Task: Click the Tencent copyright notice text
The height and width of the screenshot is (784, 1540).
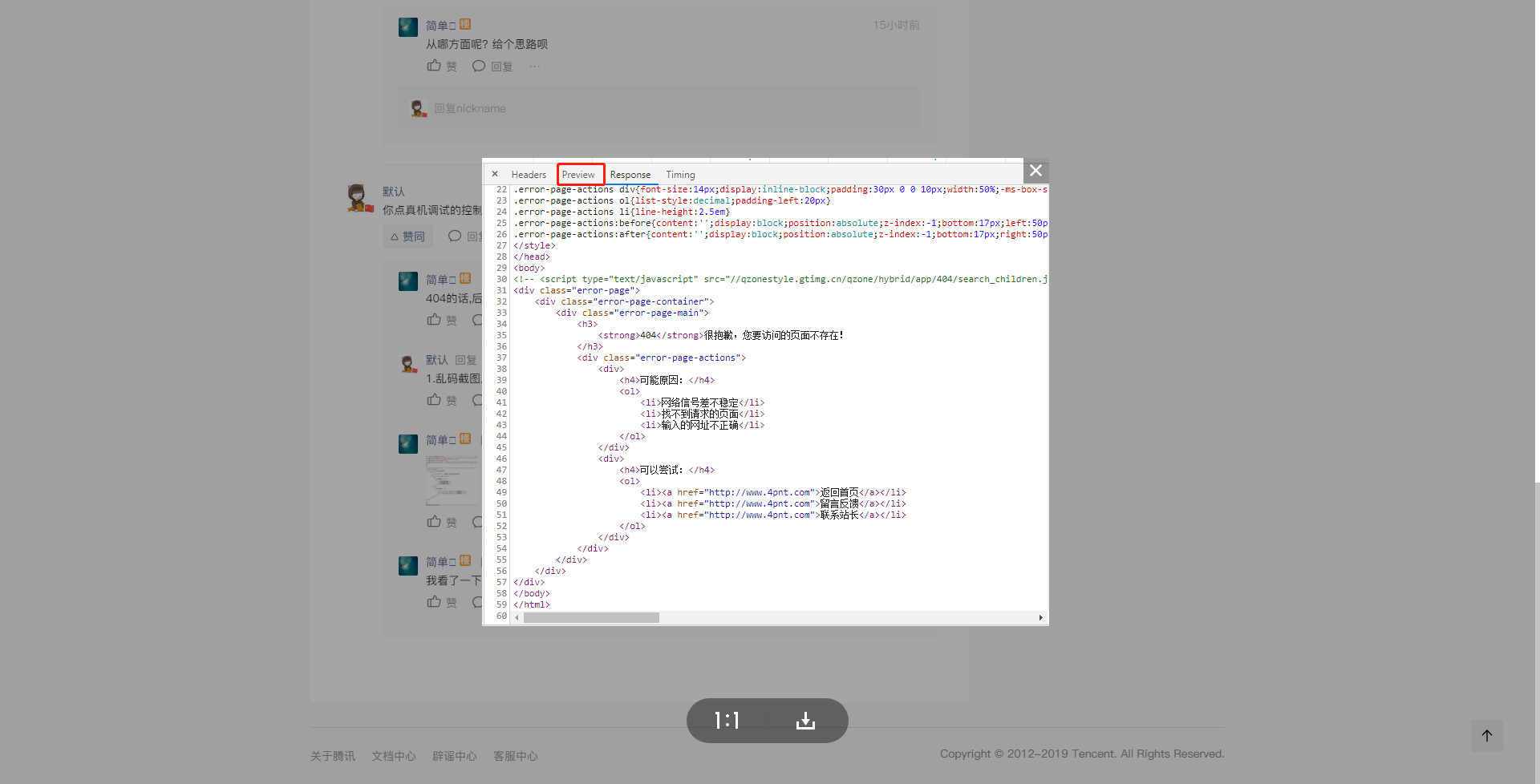Action: pos(1082,754)
